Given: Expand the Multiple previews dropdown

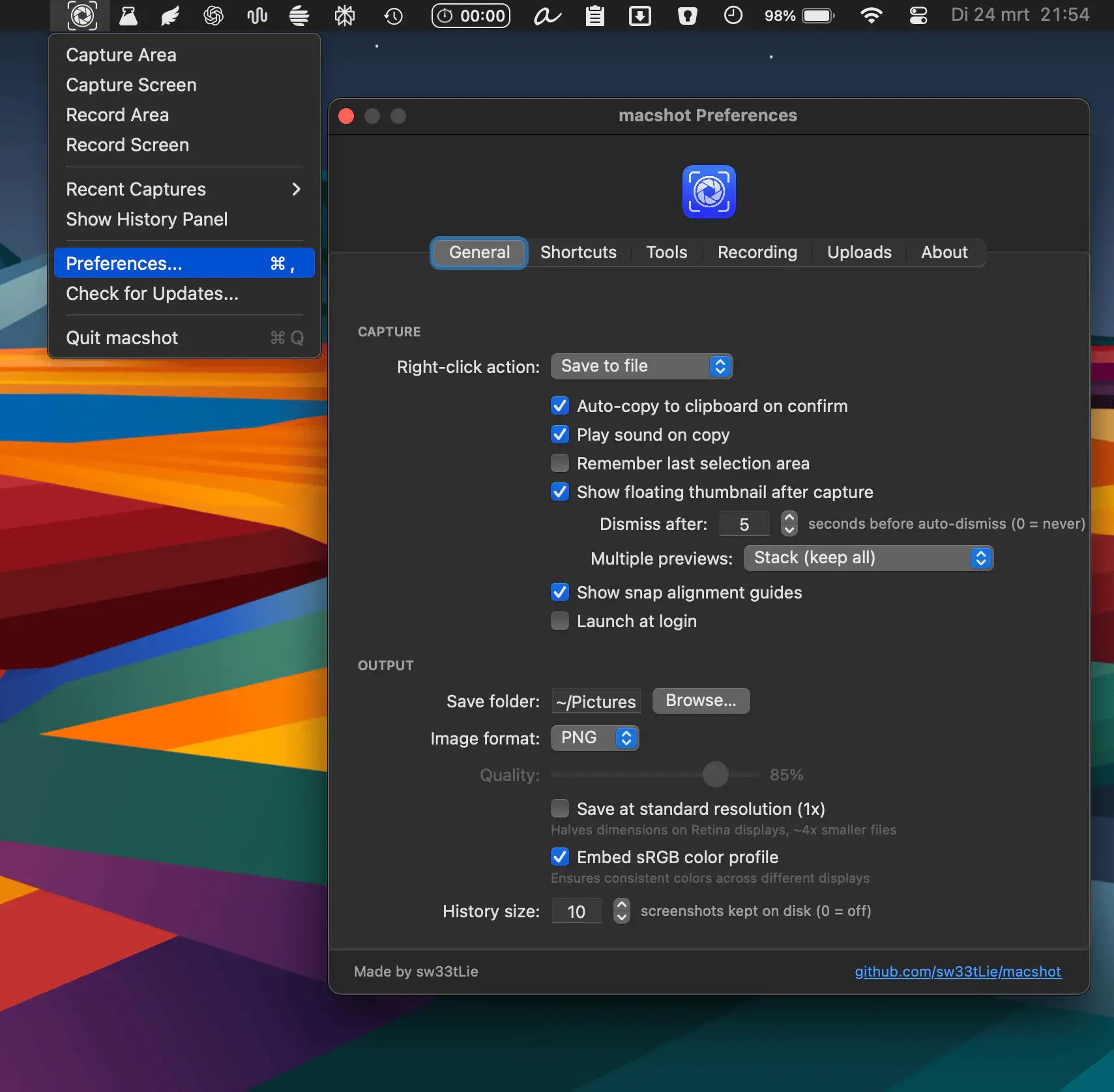Looking at the screenshot, I should pyautogui.click(x=868, y=558).
